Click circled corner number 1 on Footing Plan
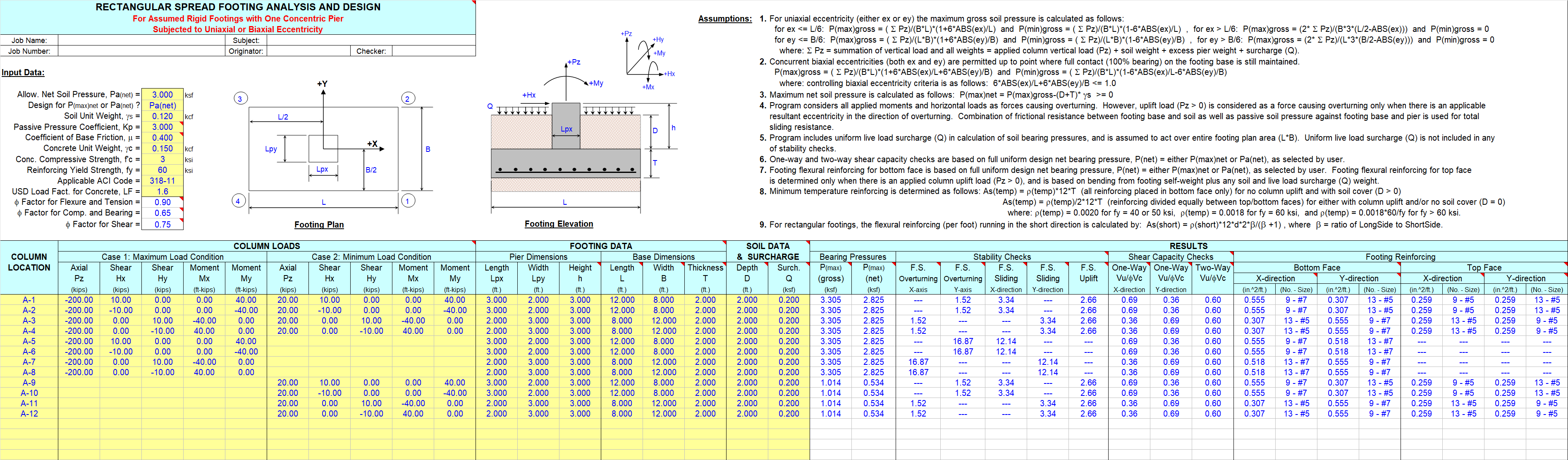 click(407, 201)
